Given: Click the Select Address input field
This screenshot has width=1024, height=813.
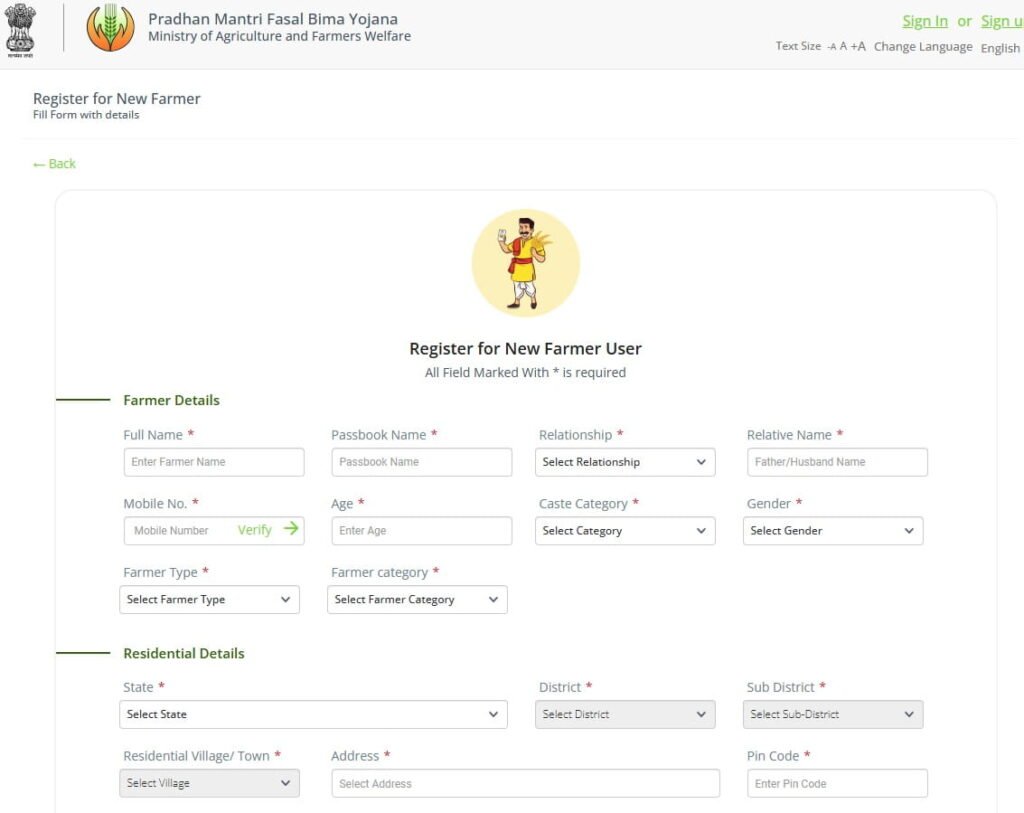Looking at the screenshot, I should [x=525, y=783].
